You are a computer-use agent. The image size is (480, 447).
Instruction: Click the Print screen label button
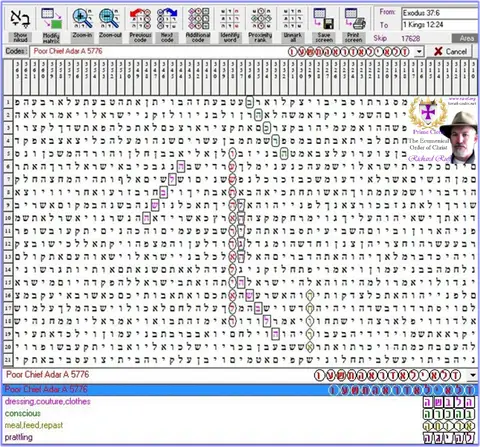[354, 37]
